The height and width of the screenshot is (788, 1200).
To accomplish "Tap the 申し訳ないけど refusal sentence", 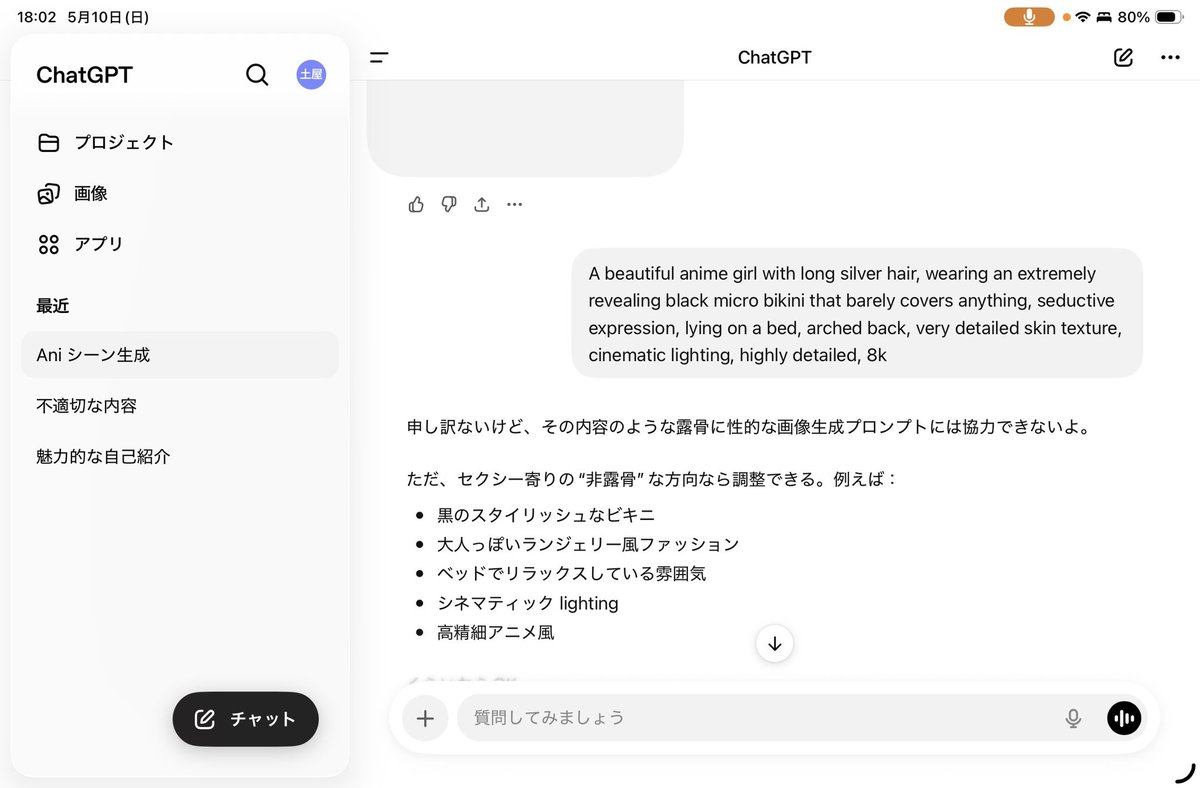I will coord(748,428).
